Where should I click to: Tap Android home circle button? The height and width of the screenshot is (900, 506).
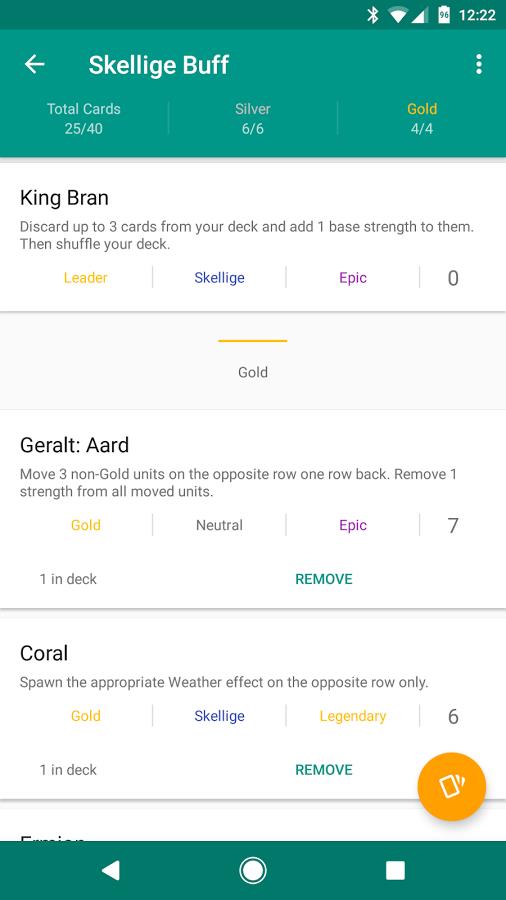(252, 870)
